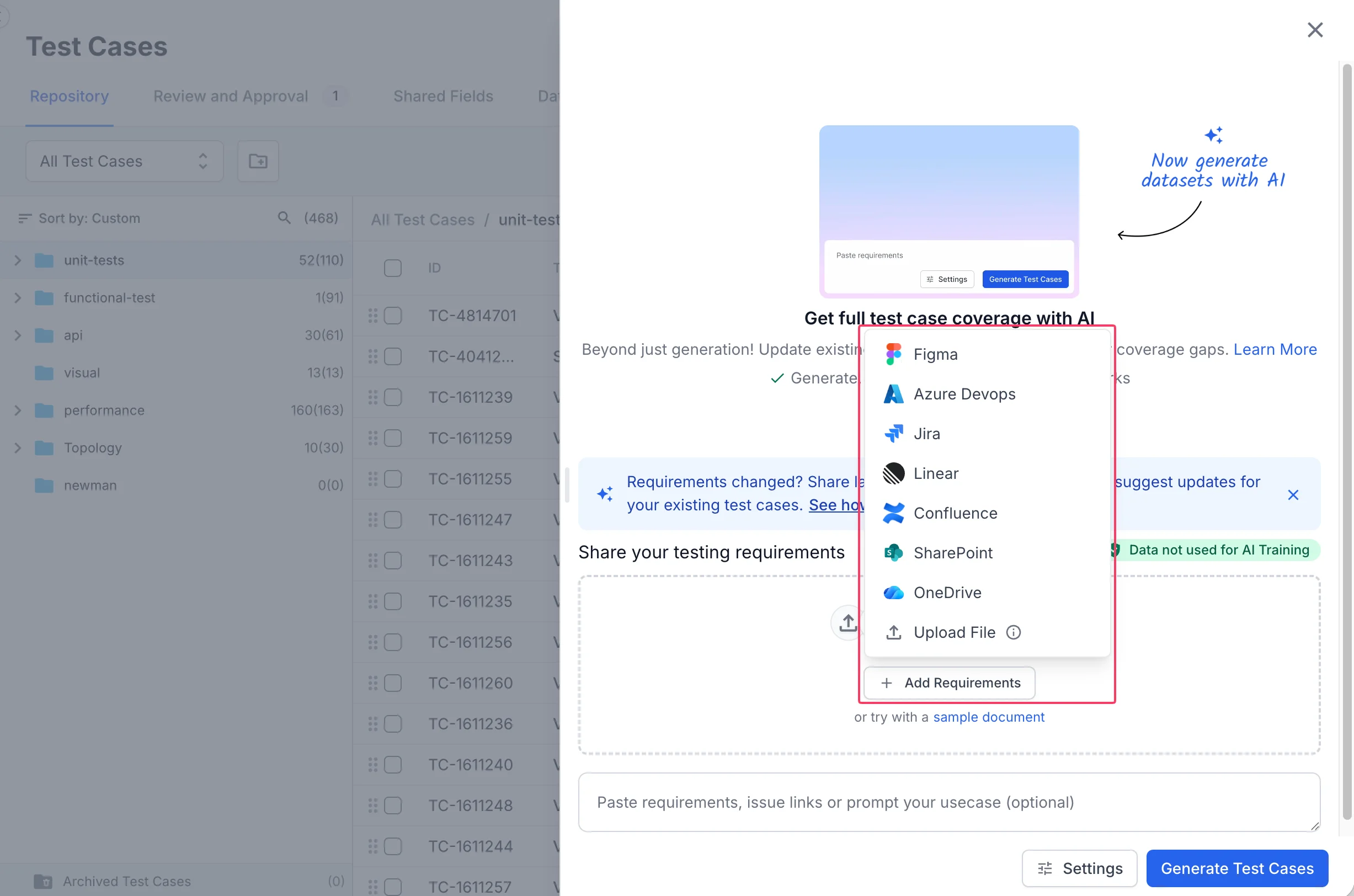
Task: Open the Learn More link
Action: click(x=1275, y=349)
